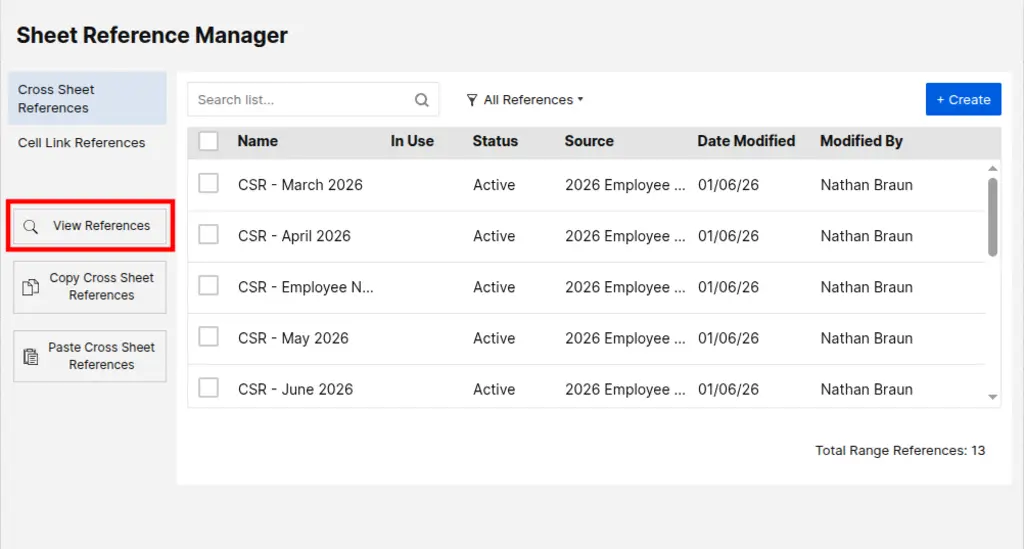This screenshot has height=549, width=1024.
Task: Select the CSR - Employee N... name
Action: [306, 287]
